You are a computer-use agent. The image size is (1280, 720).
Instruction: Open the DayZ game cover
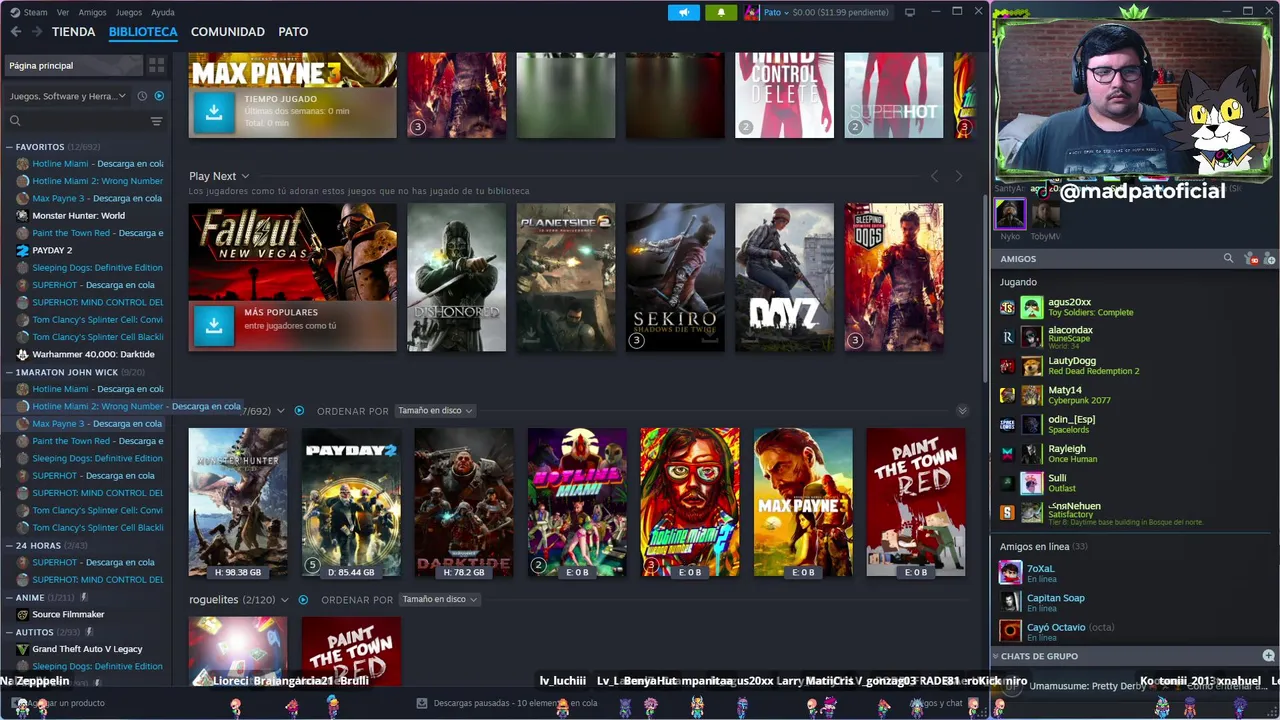coord(784,277)
